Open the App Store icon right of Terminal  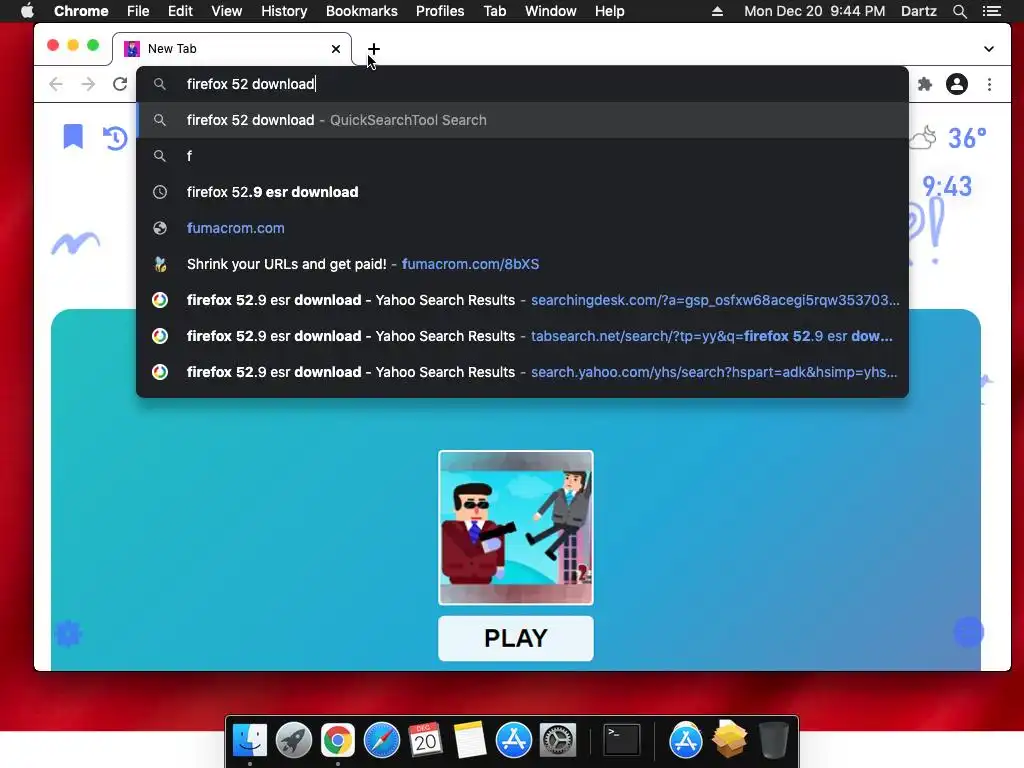[x=686, y=741]
